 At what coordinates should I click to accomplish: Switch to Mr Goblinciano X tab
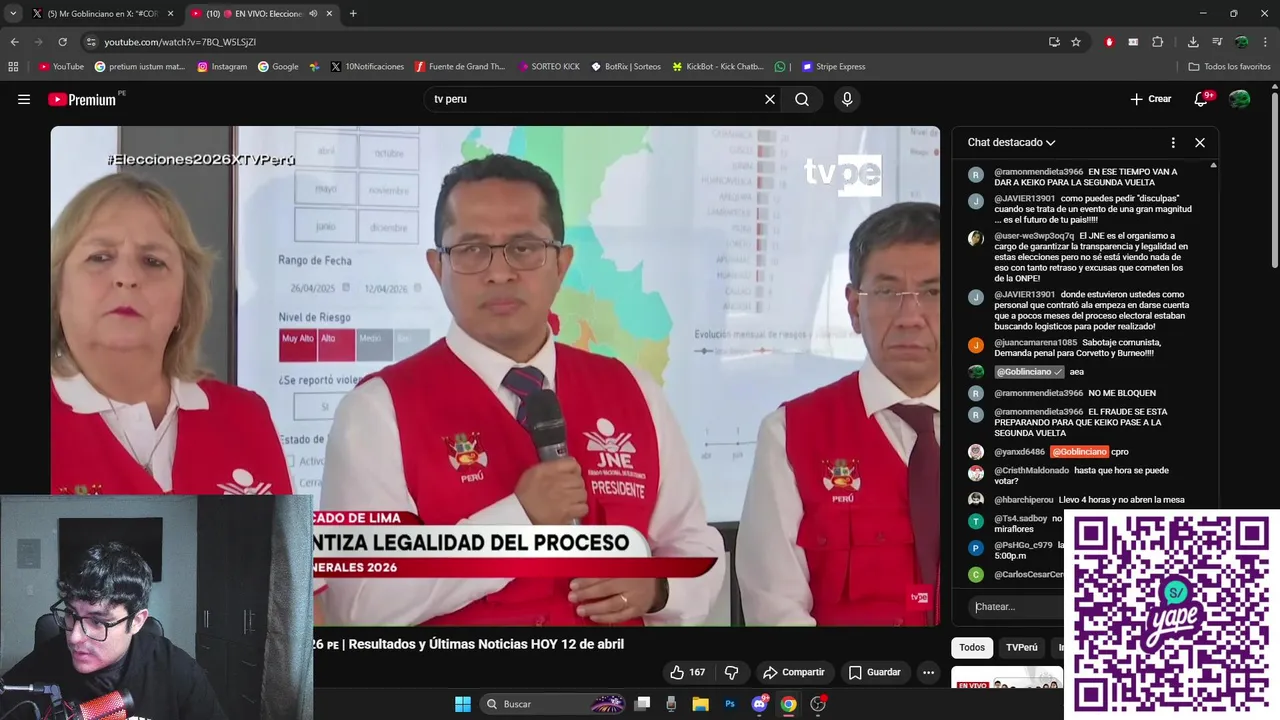102,14
